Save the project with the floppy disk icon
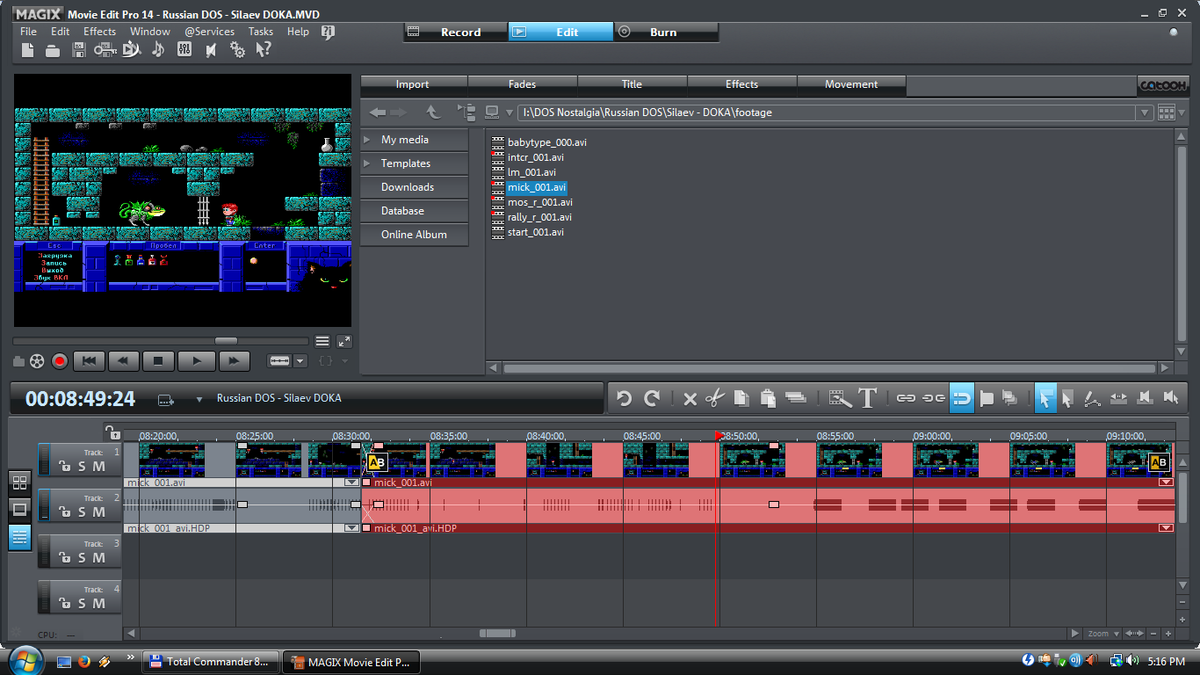The image size is (1200, 675). click(x=79, y=50)
